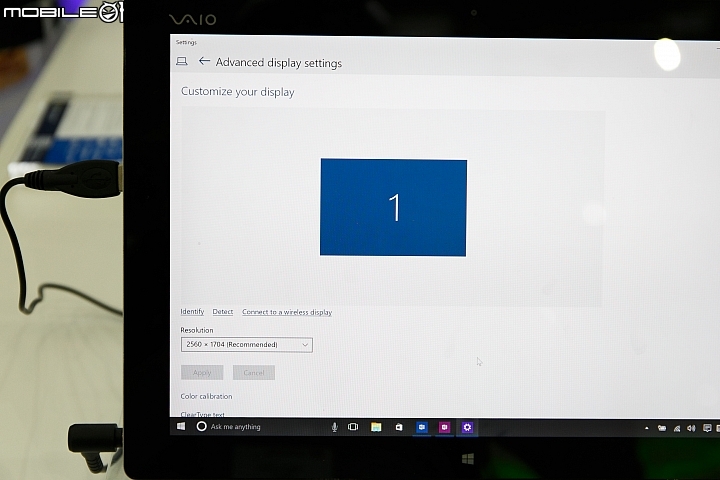
Task: Switch to the blue app on taskbar
Action: tap(422, 428)
